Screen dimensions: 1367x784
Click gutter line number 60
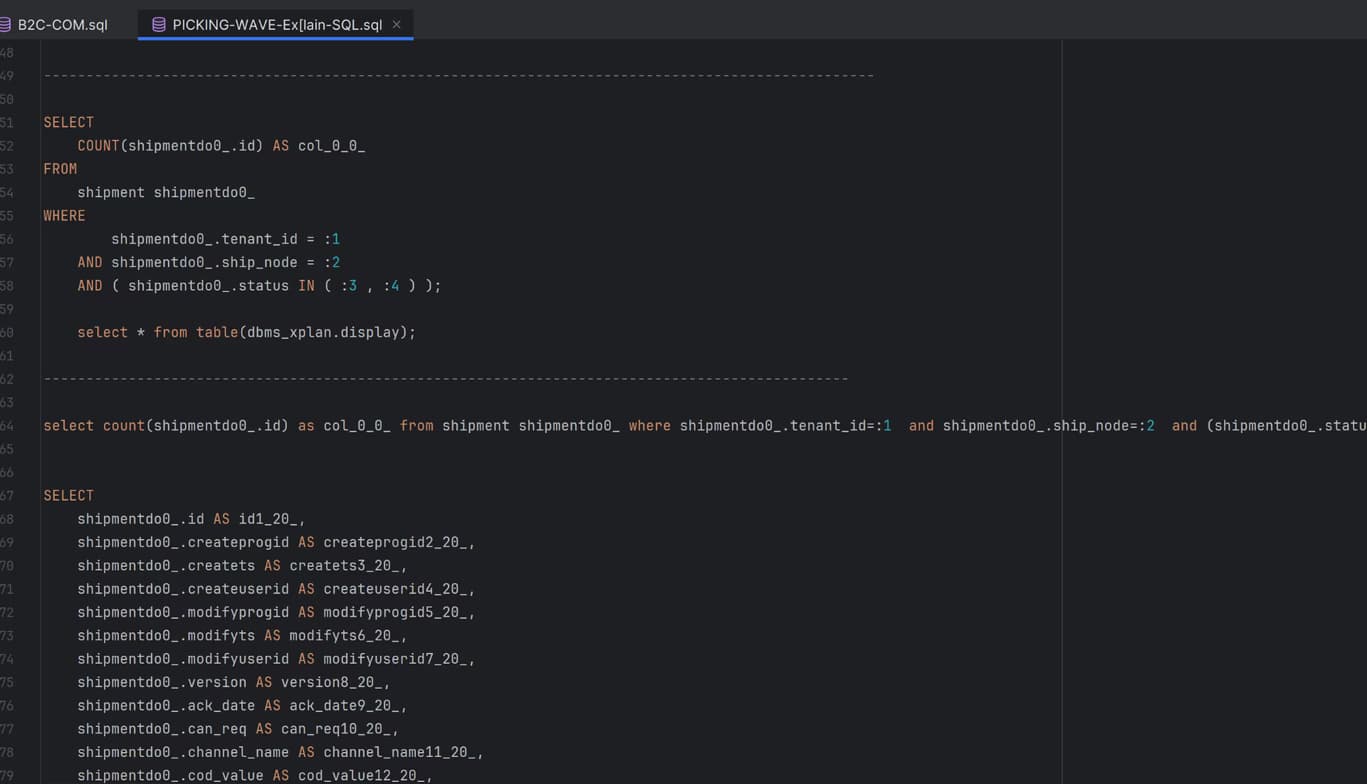pyautogui.click(x=7, y=332)
